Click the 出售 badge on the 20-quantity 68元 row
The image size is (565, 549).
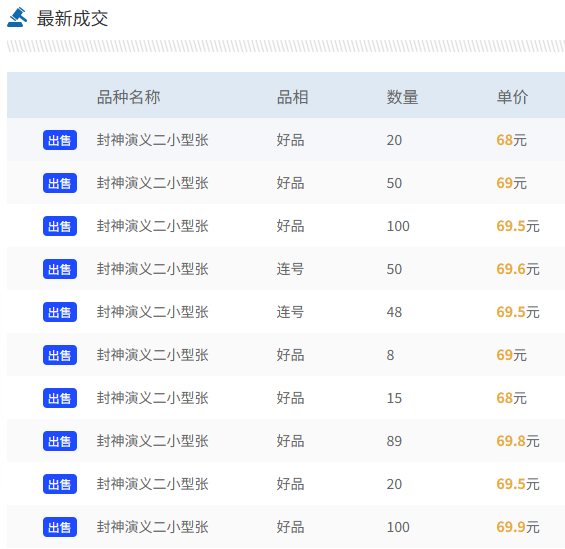tap(60, 140)
